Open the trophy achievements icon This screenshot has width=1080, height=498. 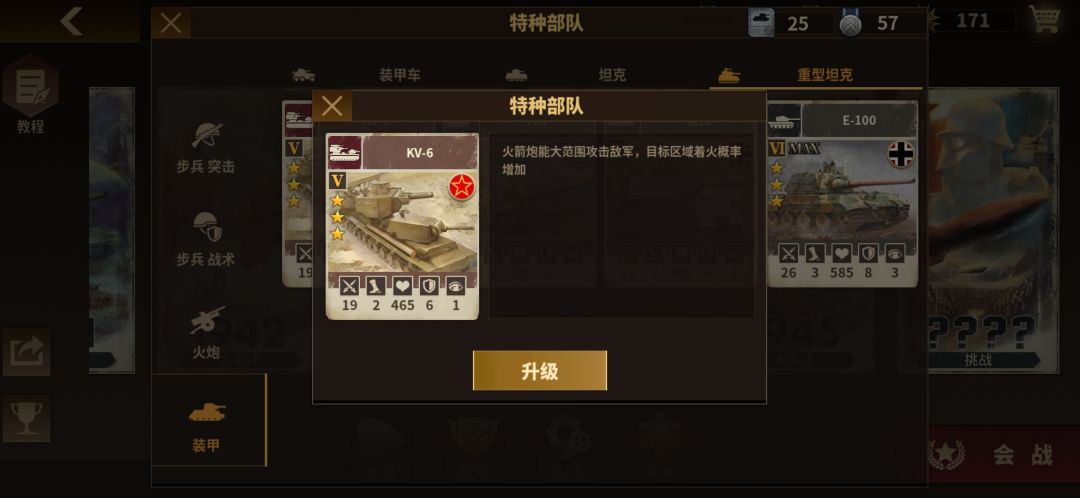(x=27, y=418)
